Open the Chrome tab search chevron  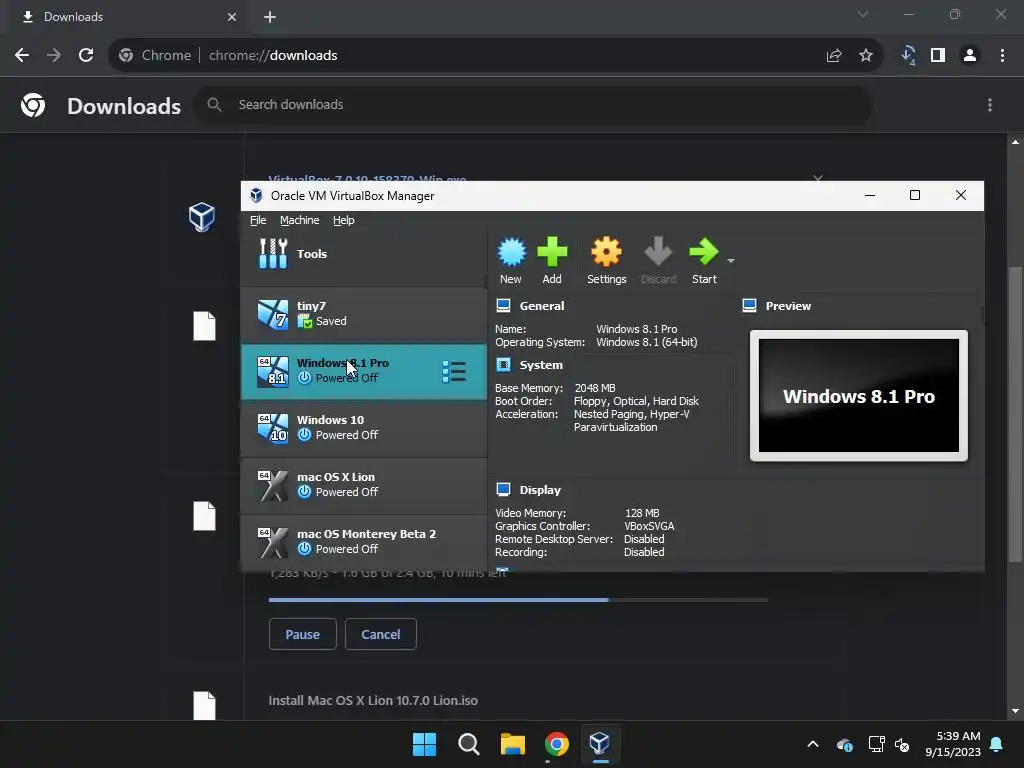863,14
